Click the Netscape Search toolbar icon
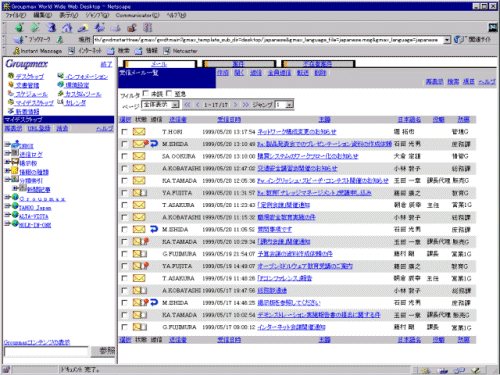Viewport: 500px width, 375px height. (x=83, y=28)
